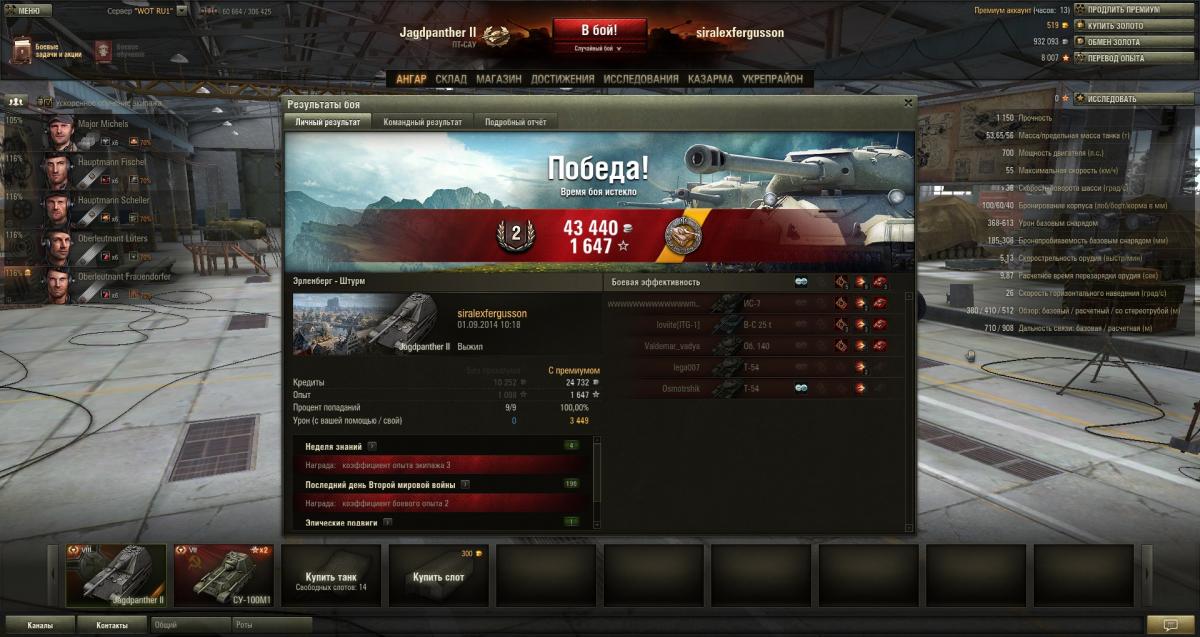Expand the Случайный бой battle type dropdown
This screenshot has width=1200, height=637.
pyautogui.click(x=598, y=48)
